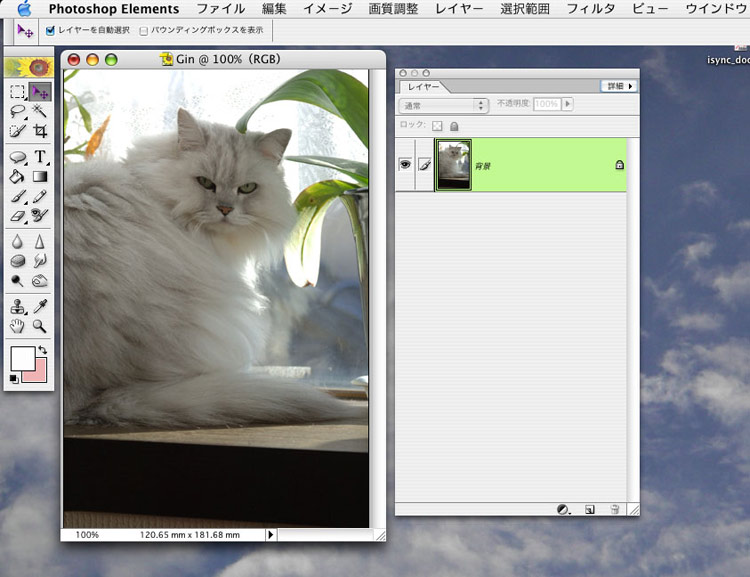The width and height of the screenshot is (750, 577).
Task: Click the foreground color swatch
Action: click(22, 358)
